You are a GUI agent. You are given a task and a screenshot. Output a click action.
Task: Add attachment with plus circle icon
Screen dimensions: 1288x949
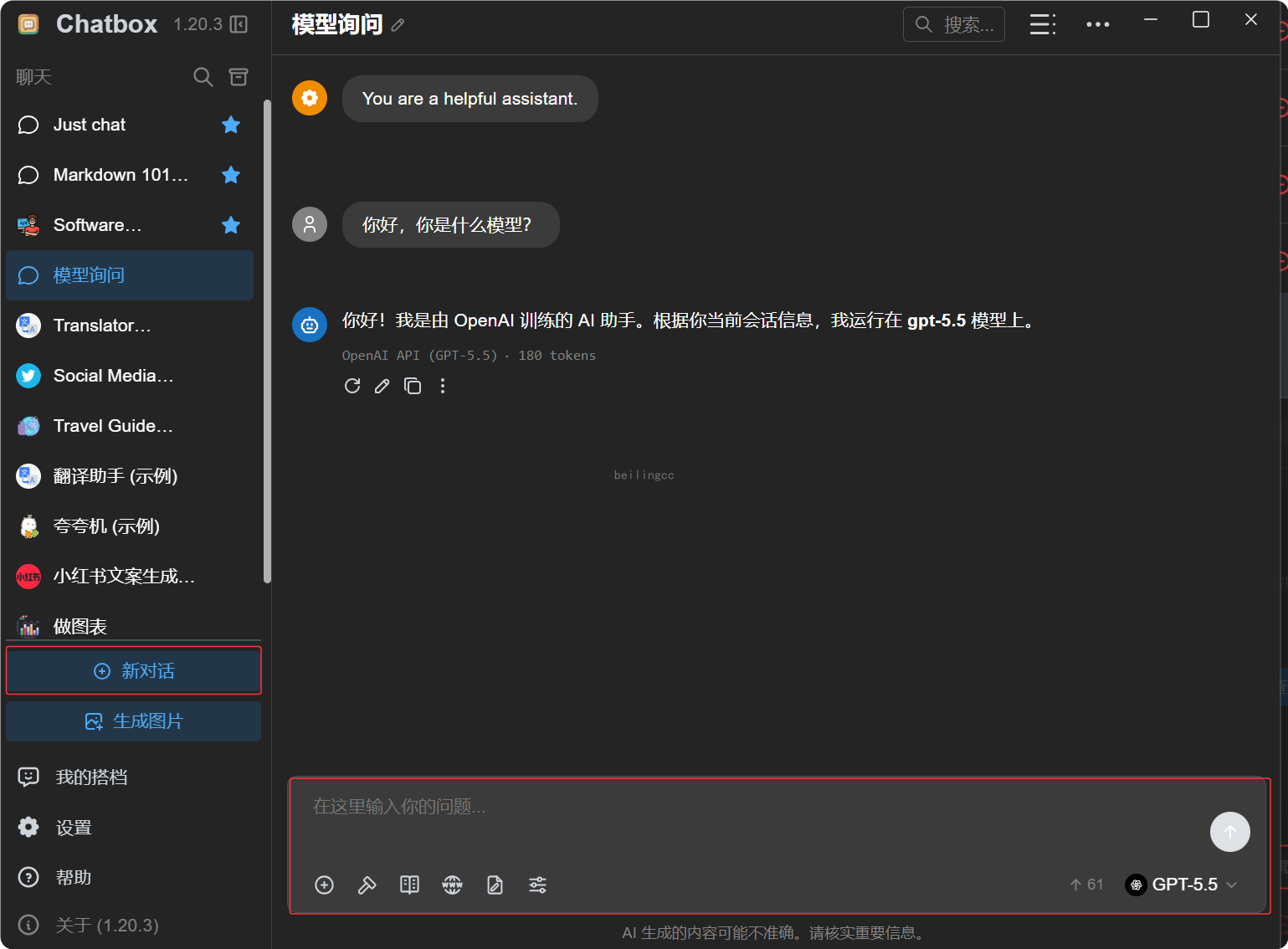click(x=325, y=885)
